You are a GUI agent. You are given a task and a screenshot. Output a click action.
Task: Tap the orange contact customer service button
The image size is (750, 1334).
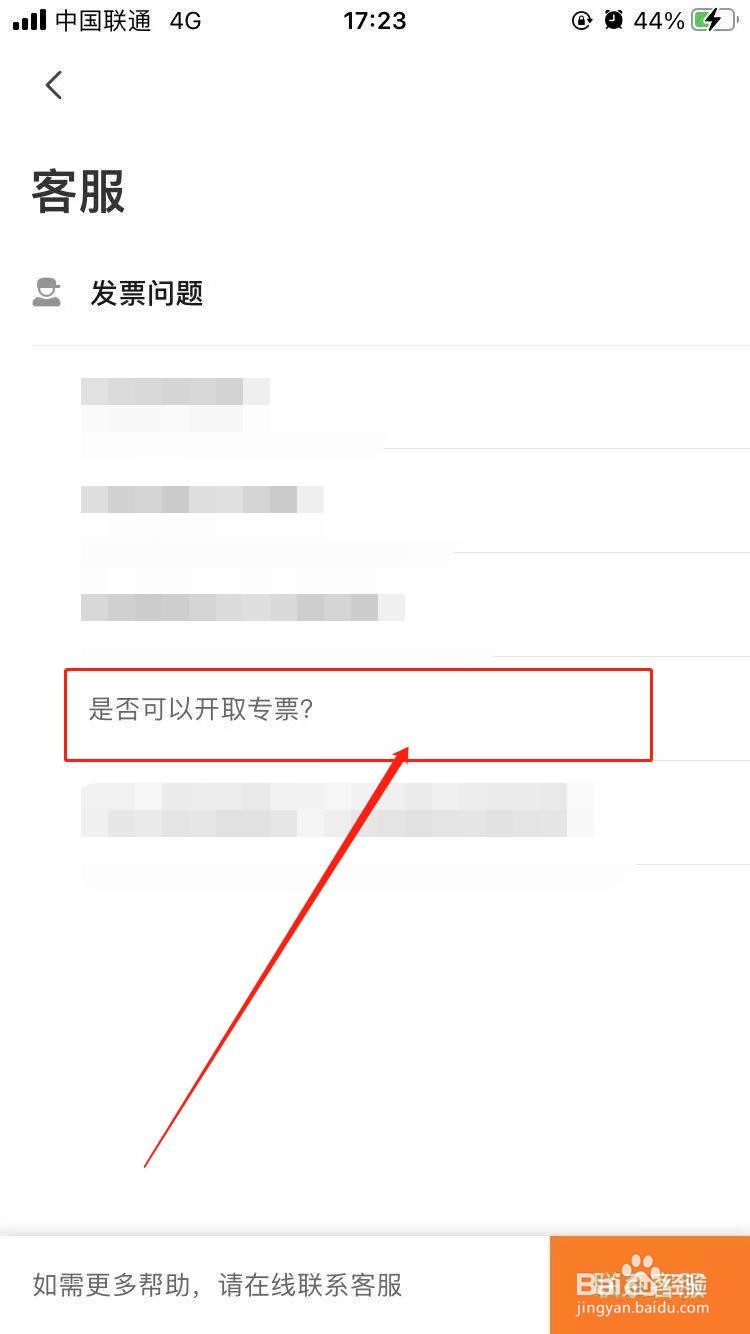[650, 1285]
